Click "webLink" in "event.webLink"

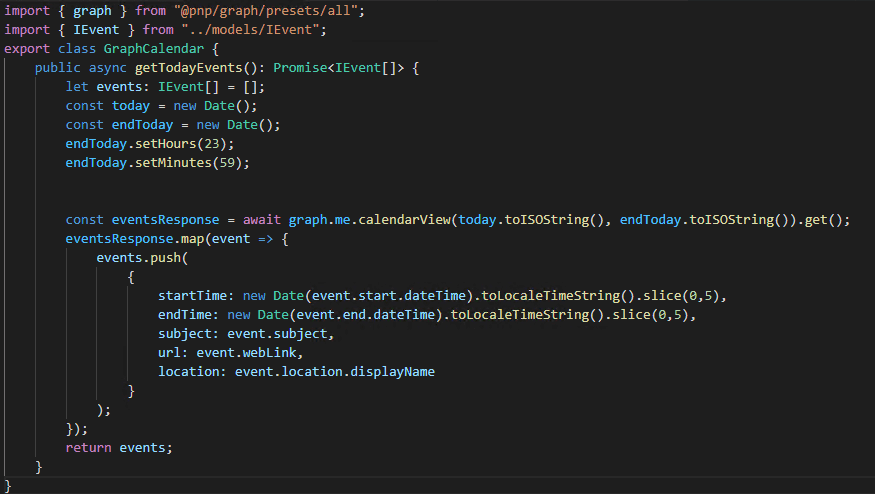(x=269, y=352)
